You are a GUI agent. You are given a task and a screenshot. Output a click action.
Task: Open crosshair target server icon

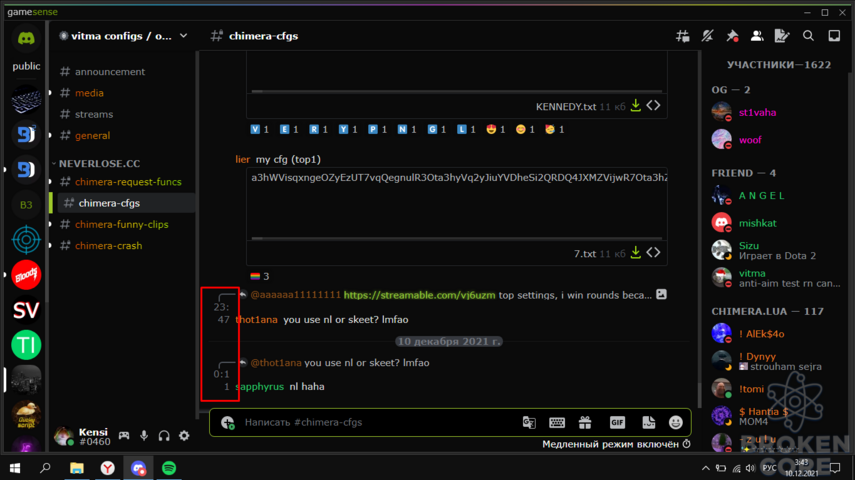(x=26, y=240)
